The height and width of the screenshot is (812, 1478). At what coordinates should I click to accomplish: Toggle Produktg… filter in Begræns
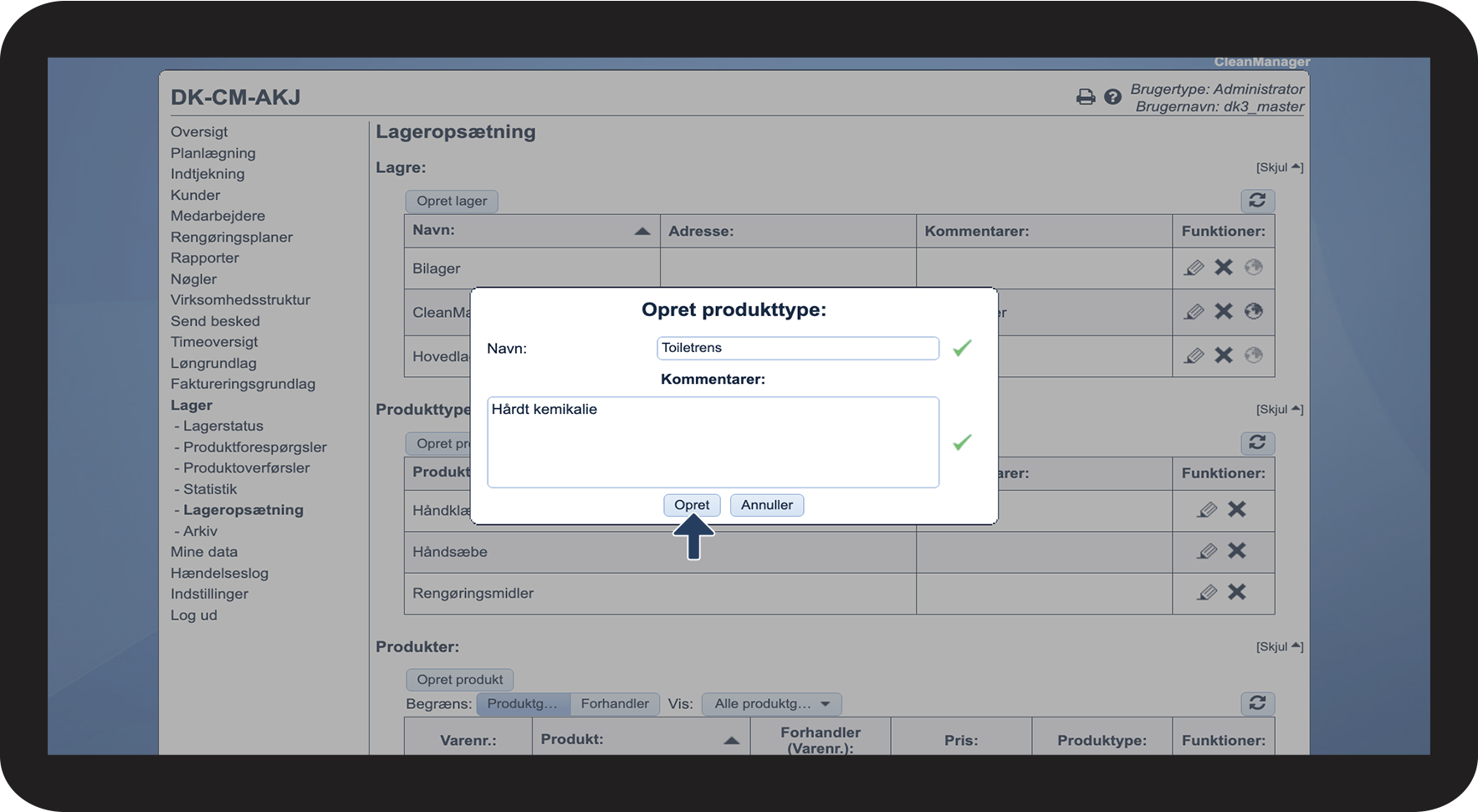523,704
